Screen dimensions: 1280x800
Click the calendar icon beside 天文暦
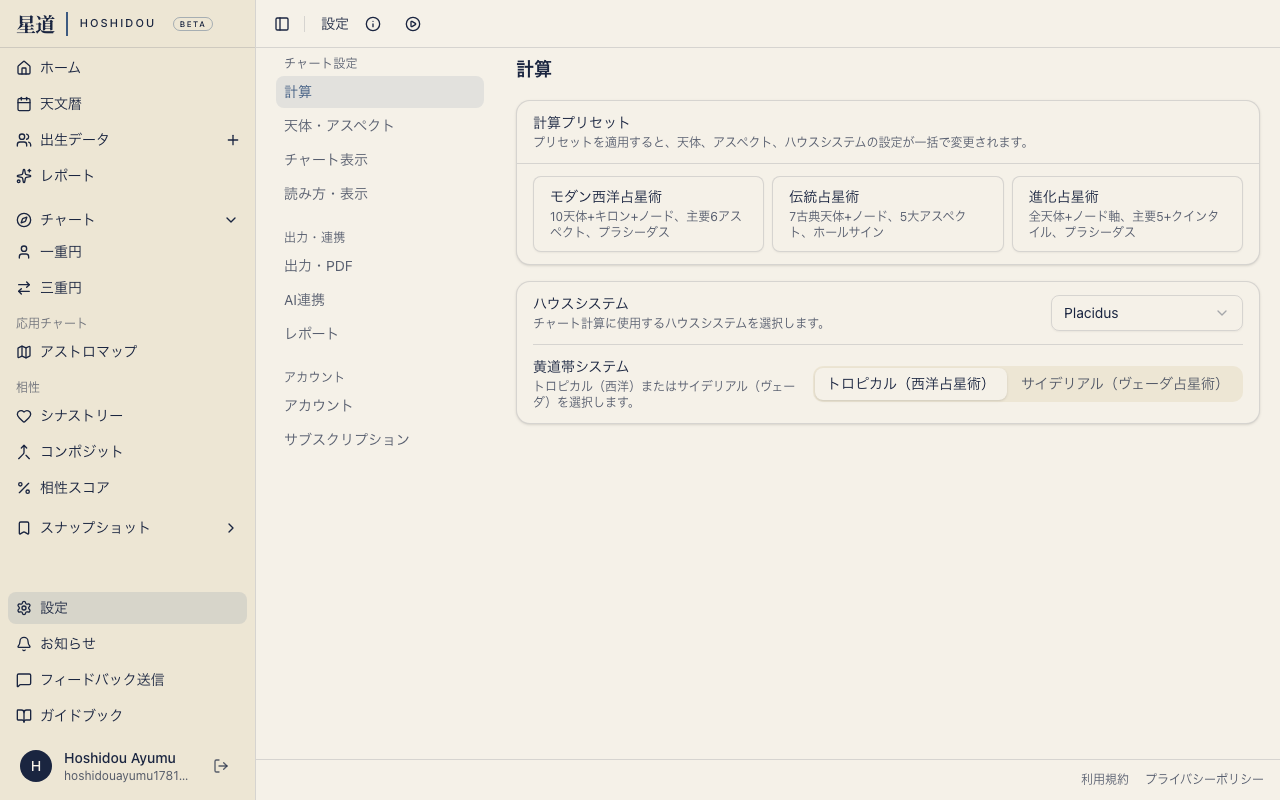point(24,104)
